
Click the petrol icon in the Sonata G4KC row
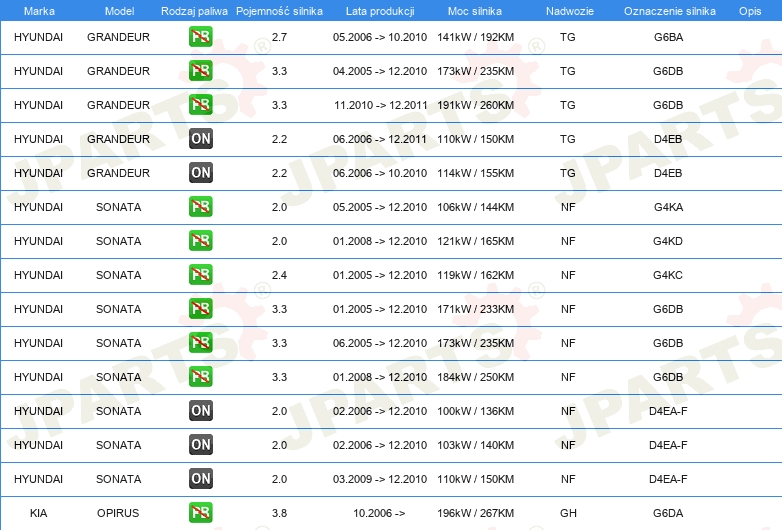[200, 274]
